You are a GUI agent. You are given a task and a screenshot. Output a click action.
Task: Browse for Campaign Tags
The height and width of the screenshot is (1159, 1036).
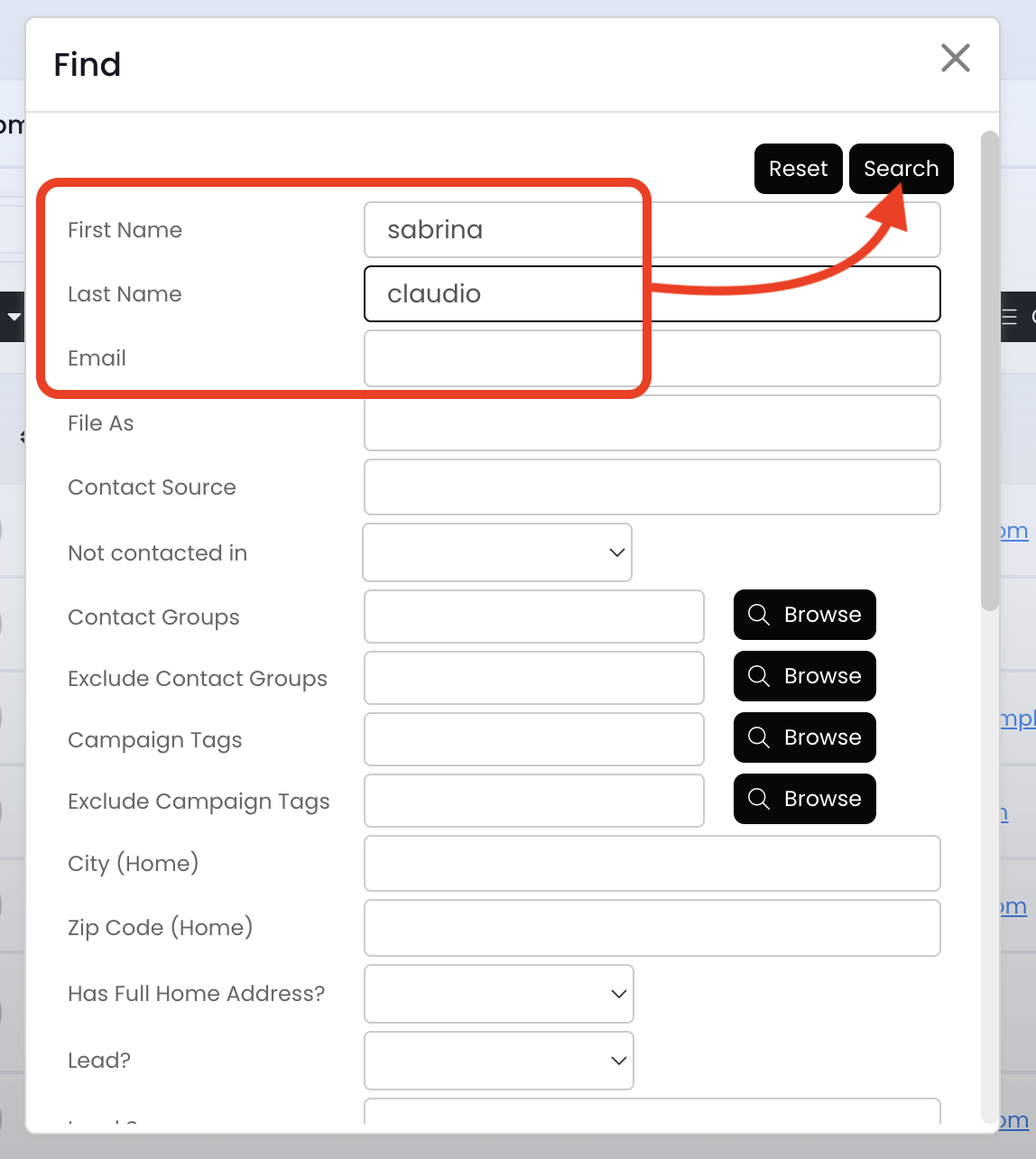[804, 737]
